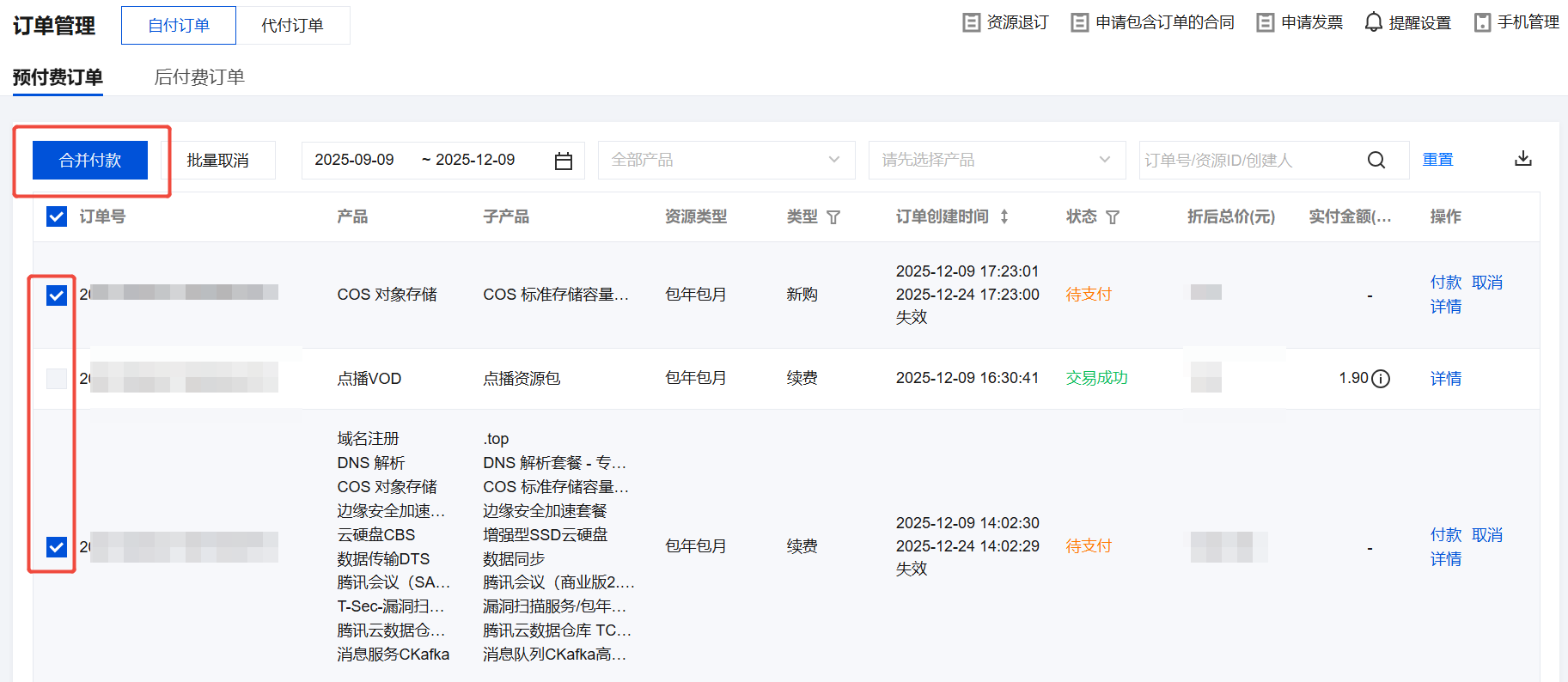Switch to 代付订单 tab
This screenshot has width=1568, height=682.
pos(292,26)
